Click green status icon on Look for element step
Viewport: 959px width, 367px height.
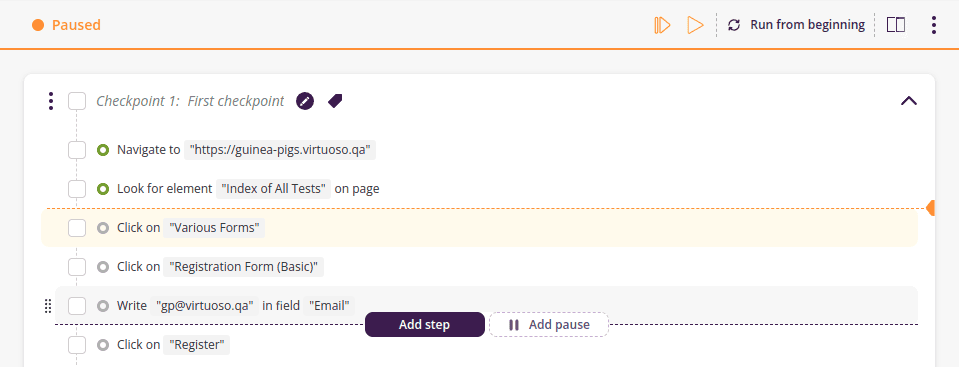pos(103,189)
